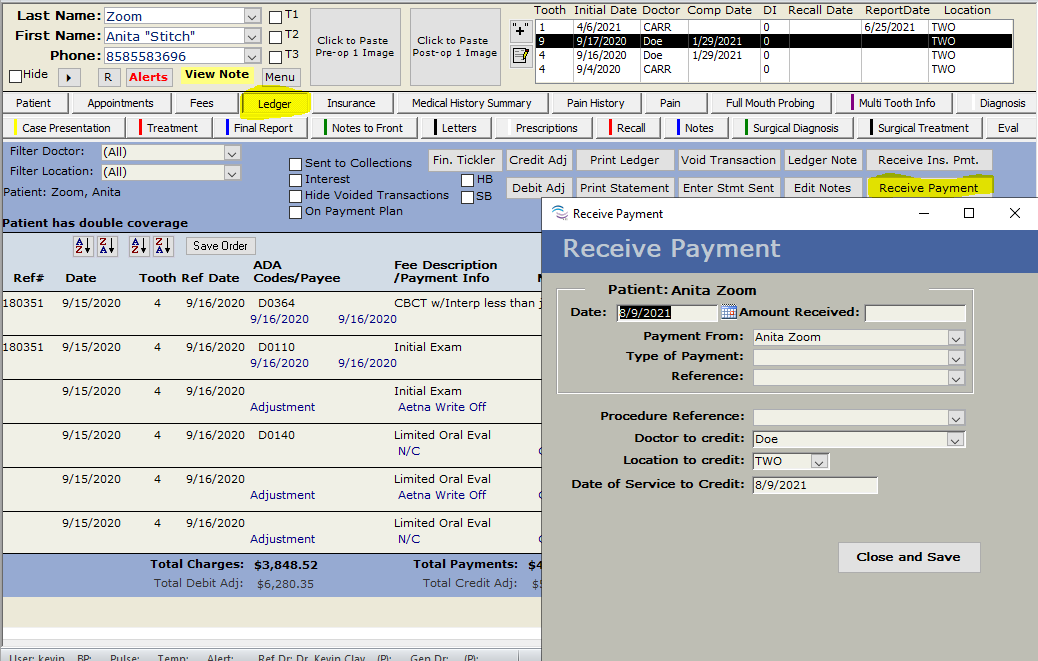Screen dimensions: 1038x661
Task: Click the leftmost A-Z sort icon
Action: [x=83, y=246]
